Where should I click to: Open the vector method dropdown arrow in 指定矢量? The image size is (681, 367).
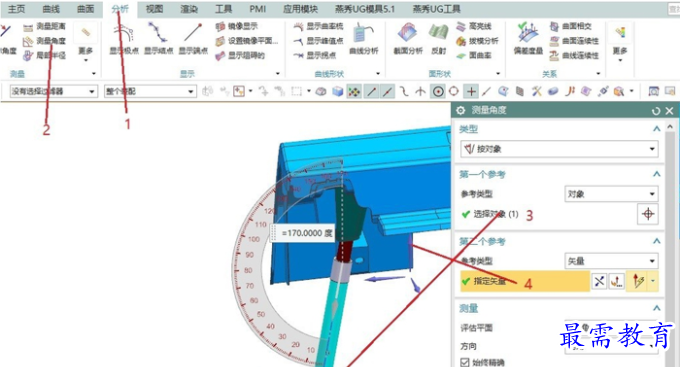pos(653,281)
